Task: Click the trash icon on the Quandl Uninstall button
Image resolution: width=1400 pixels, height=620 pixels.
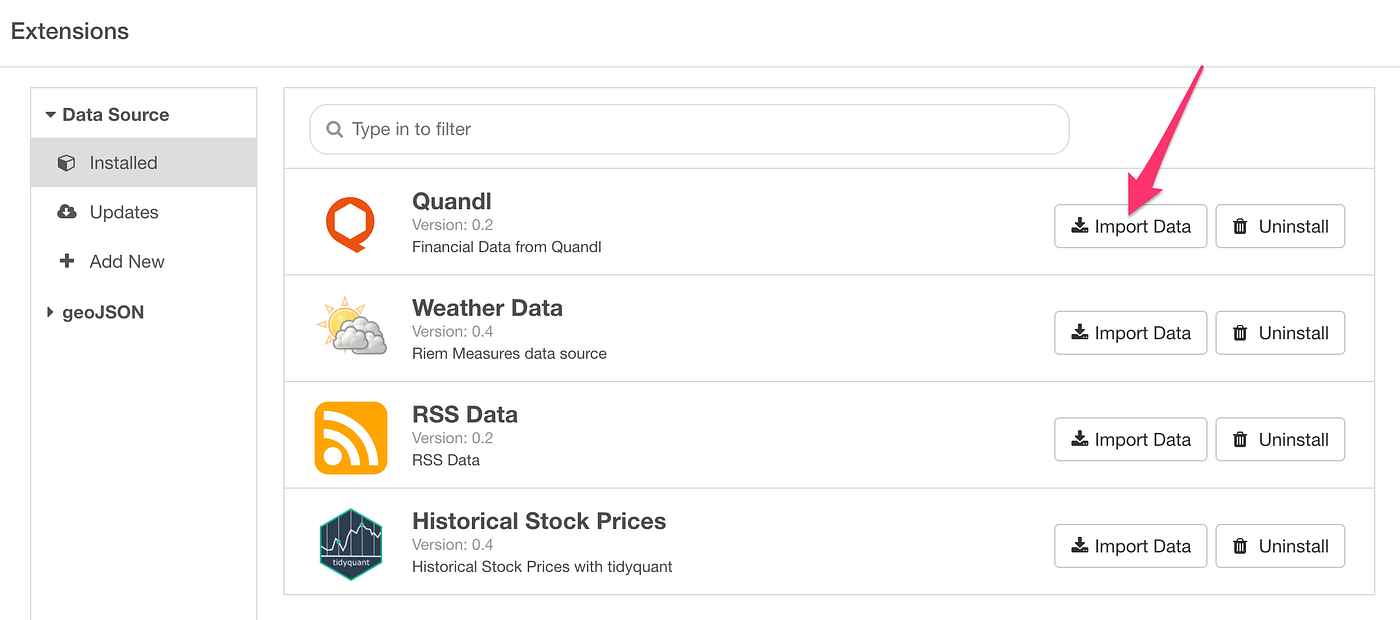Action: pyautogui.click(x=1240, y=226)
